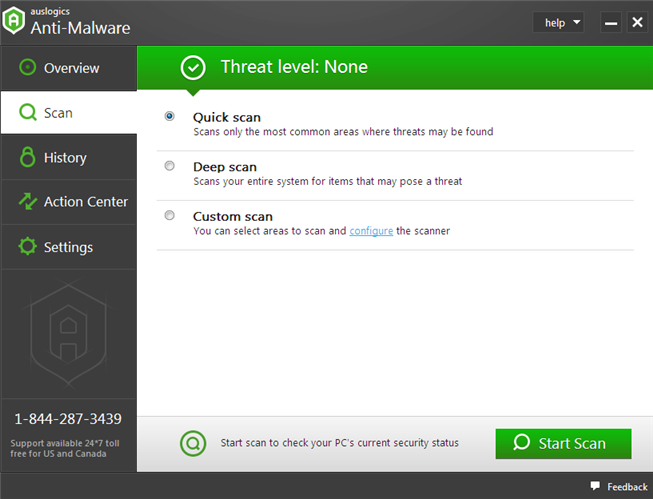Click the Settings gear icon

pos(27,247)
